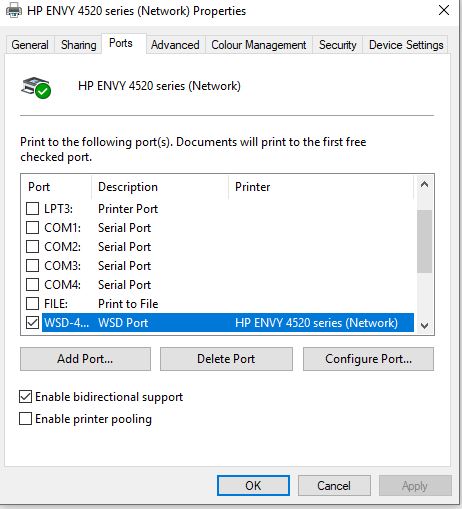Enable printer pooling checkbox
Screen dimensions: 462x509
[25, 419]
